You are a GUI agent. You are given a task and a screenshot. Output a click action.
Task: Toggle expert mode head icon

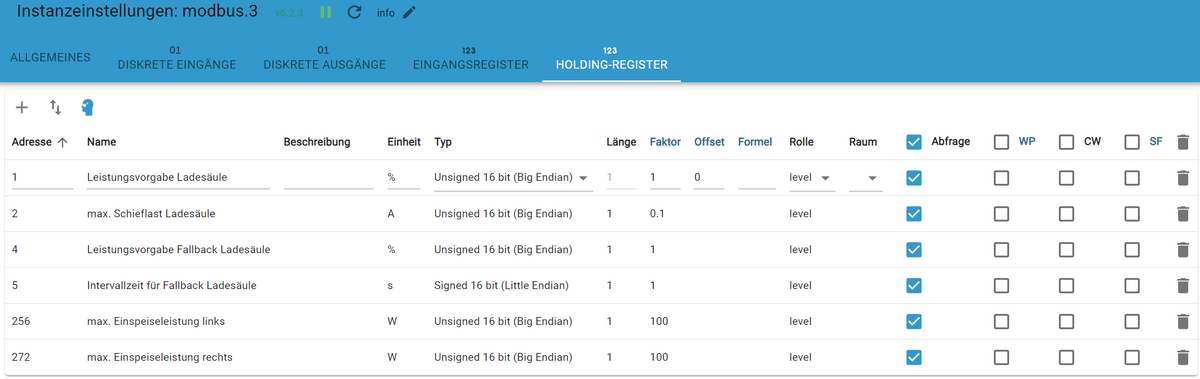(x=87, y=107)
